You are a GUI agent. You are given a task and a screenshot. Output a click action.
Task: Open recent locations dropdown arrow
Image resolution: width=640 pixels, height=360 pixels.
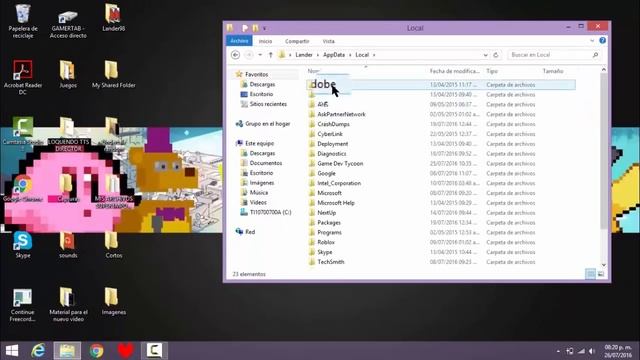coord(260,55)
